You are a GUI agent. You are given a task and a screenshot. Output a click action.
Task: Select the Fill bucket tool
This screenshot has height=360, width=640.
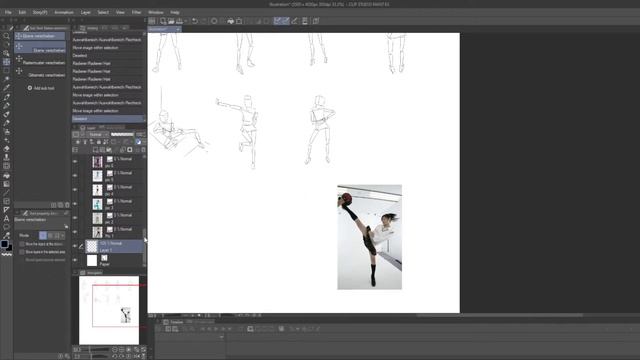point(6,175)
